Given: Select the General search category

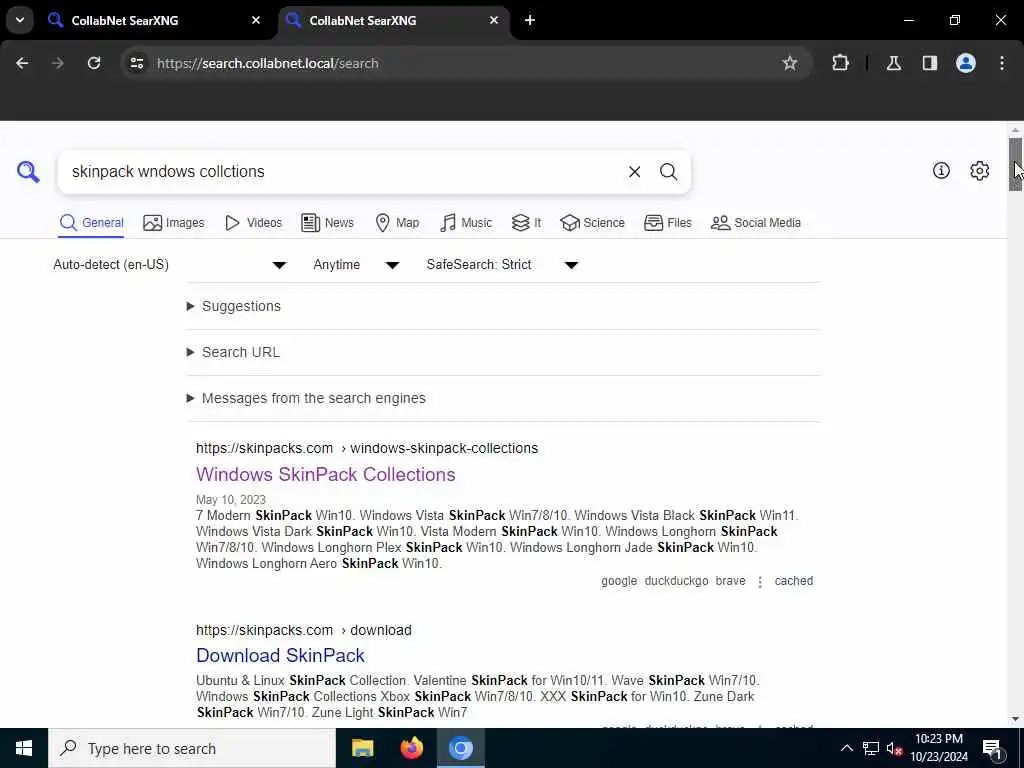Looking at the screenshot, I should 91,223.
